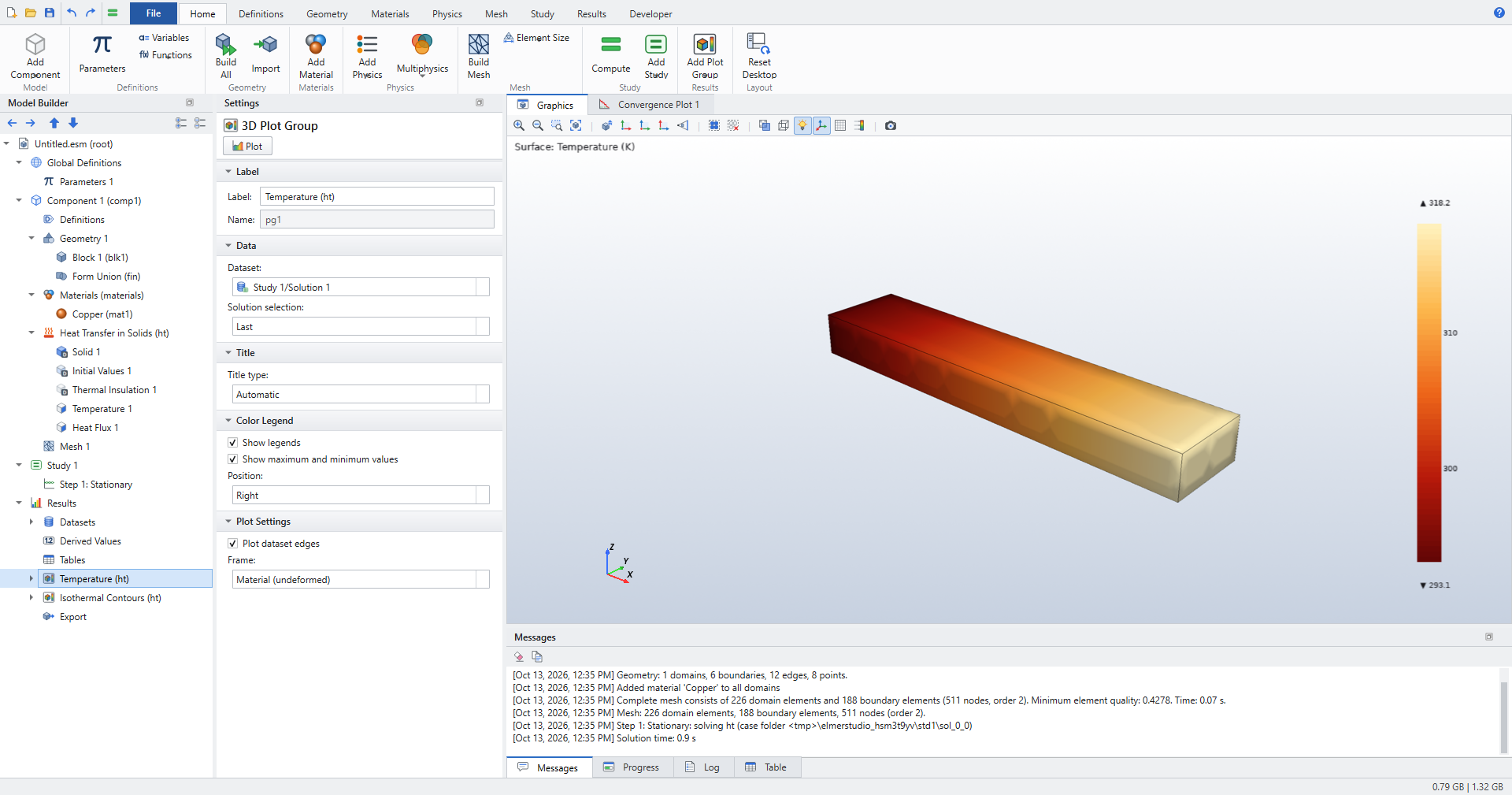Image resolution: width=1512 pixels, height=795 pixels.
Task: Click the save disk icon
Action: tap(50, 13)
